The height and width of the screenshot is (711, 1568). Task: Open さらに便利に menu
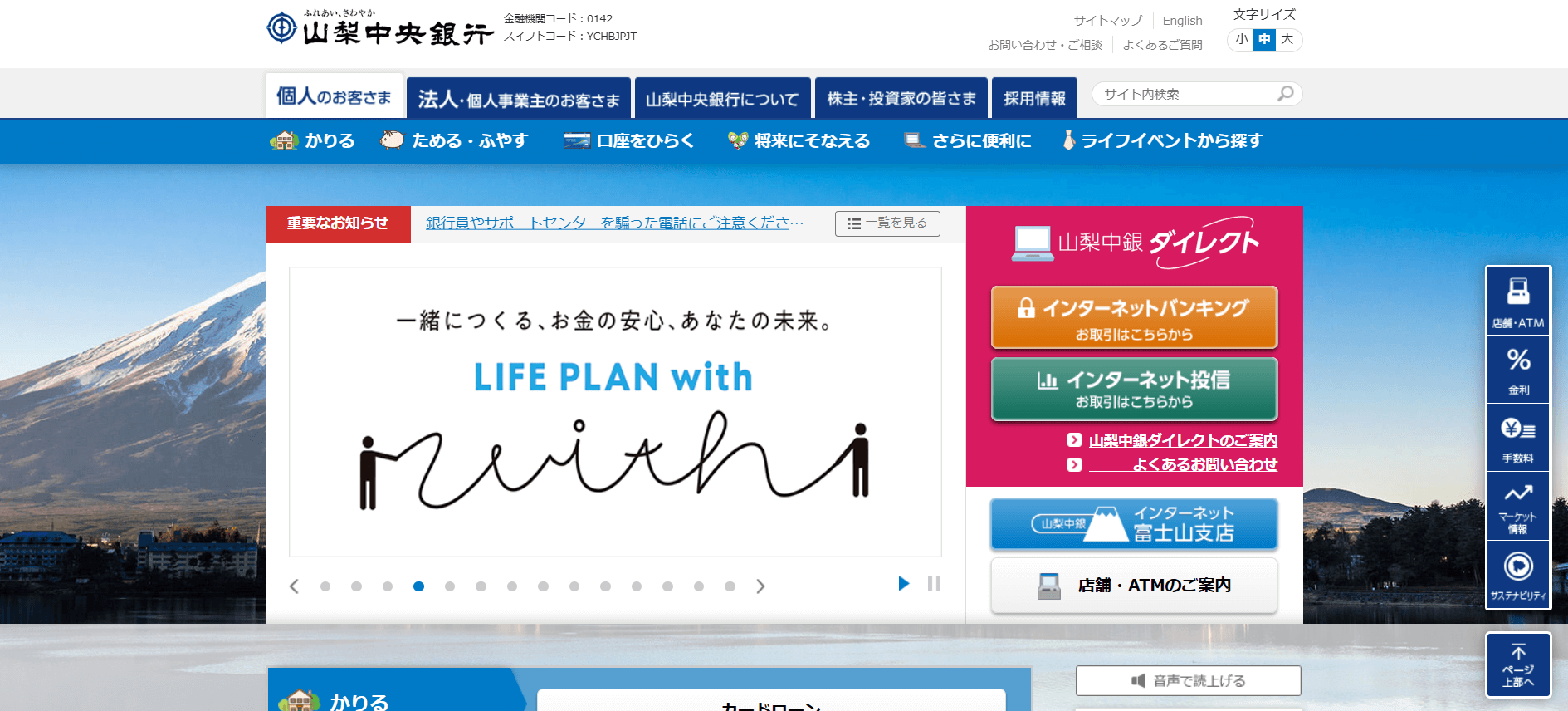click(968, 140)
